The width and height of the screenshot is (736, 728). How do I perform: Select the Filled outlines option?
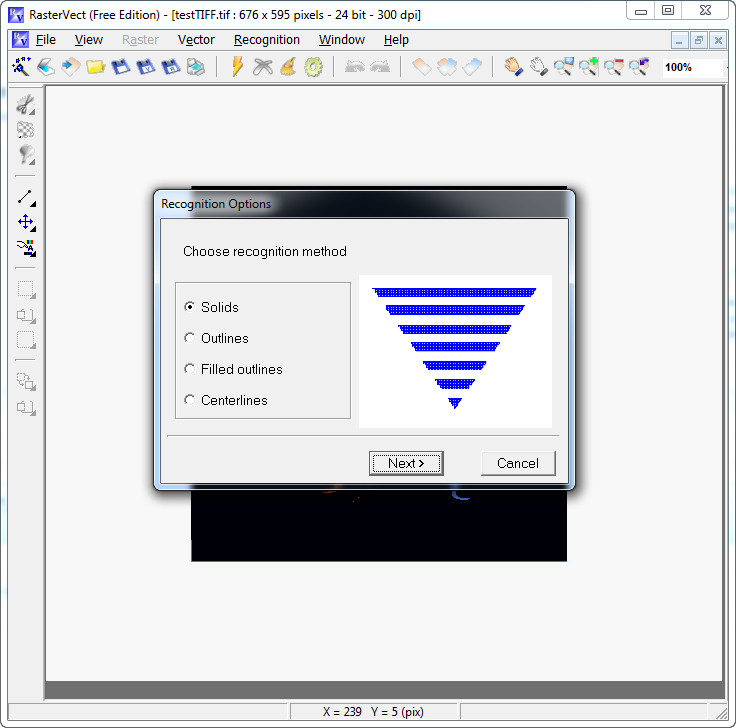tap(233, 369)
